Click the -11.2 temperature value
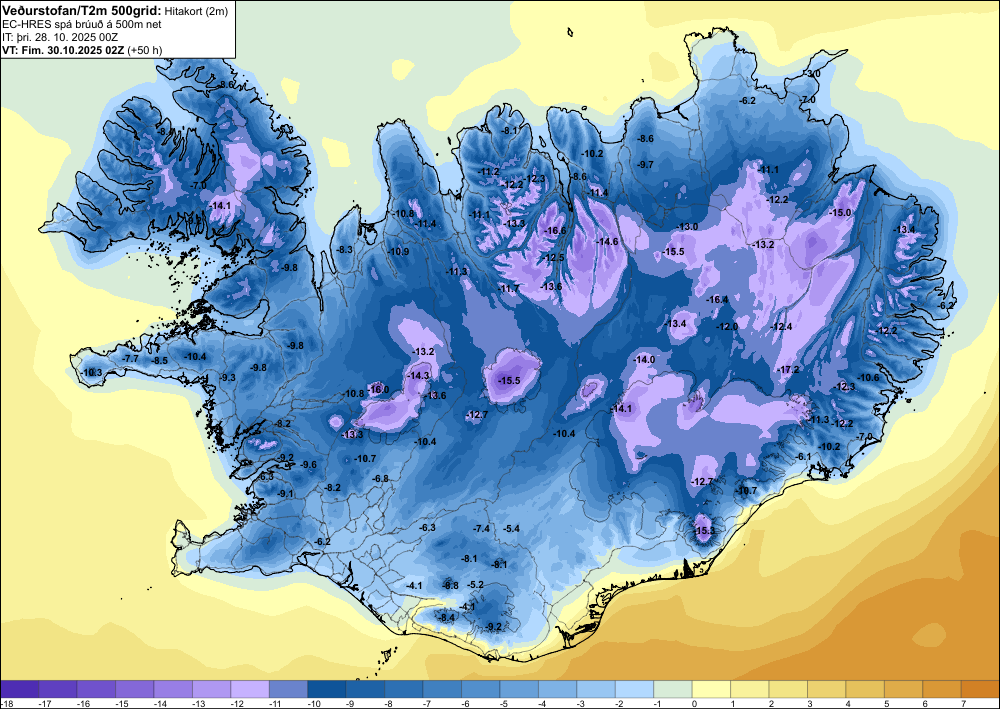1000x709 pixels. coord(489,172)
